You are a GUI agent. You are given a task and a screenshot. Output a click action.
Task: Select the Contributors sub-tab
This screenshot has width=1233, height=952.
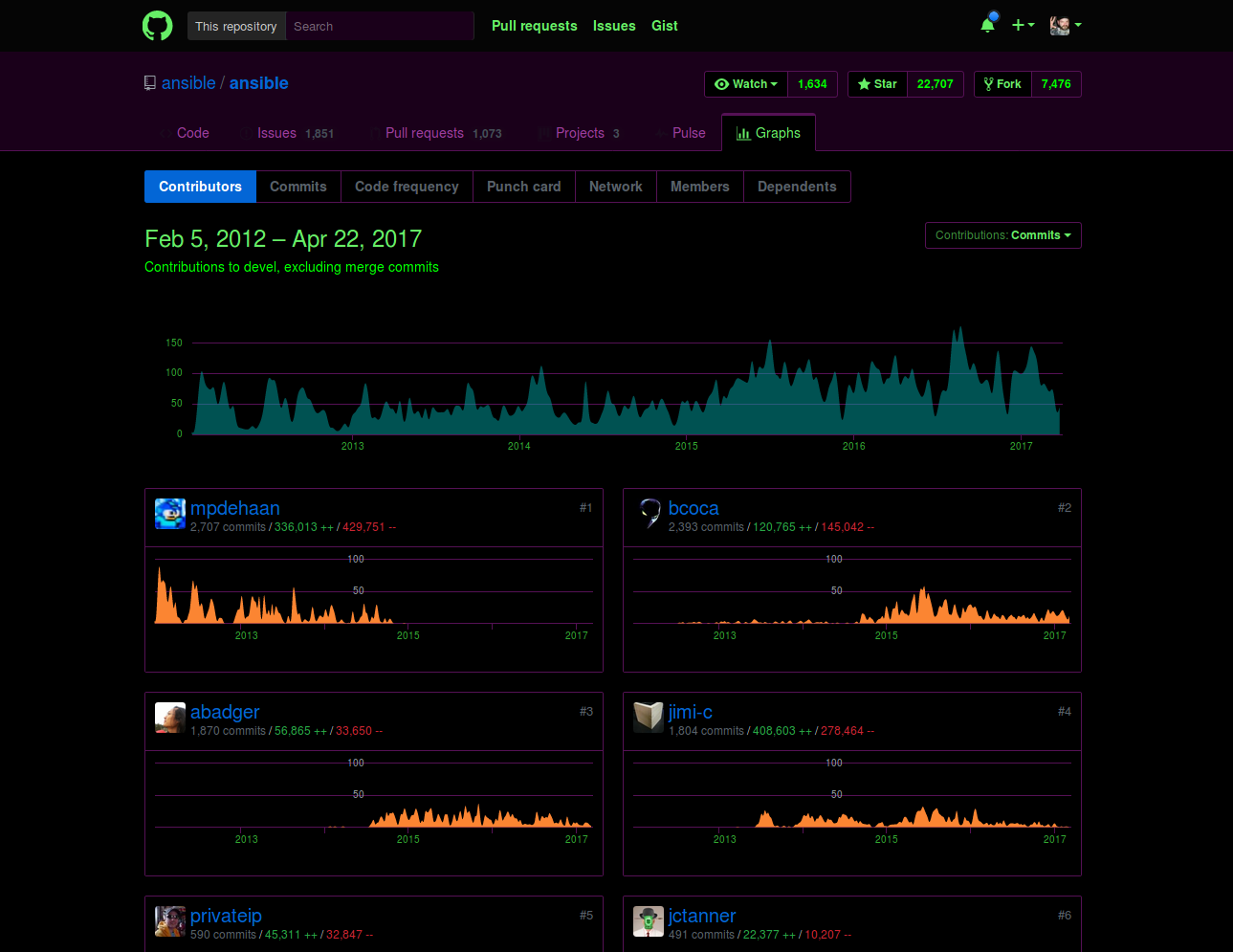(x=200, y=187)
